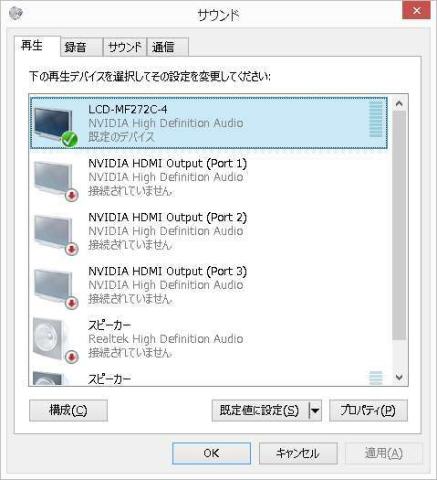Image resolution: width=437 pixels, height=480 pixels.
Task: Click the partially visible bottom スピーカー icon
Action: [x=49, y=378]
